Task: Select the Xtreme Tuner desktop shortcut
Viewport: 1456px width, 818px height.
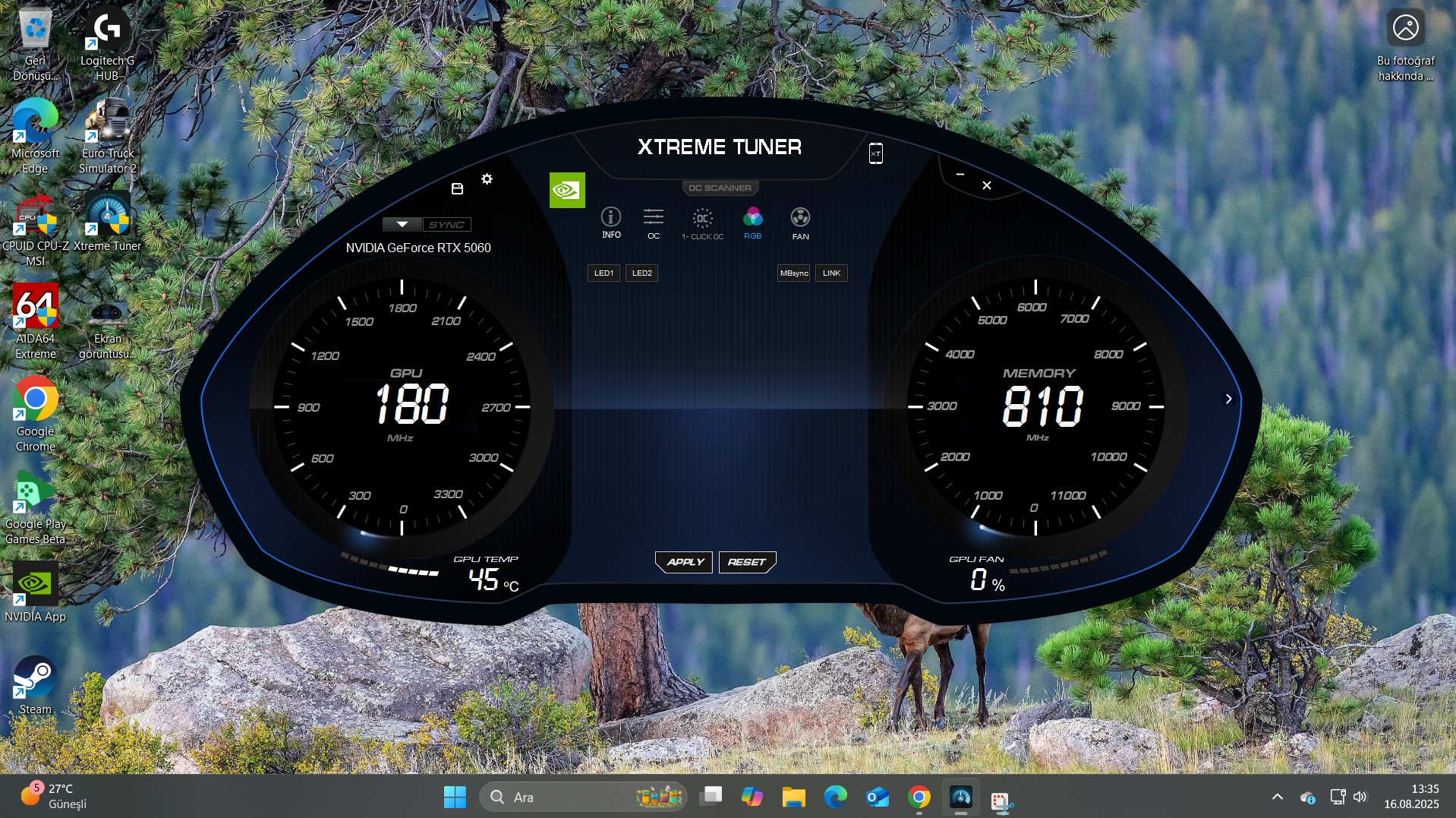Action: pos(107,222)
